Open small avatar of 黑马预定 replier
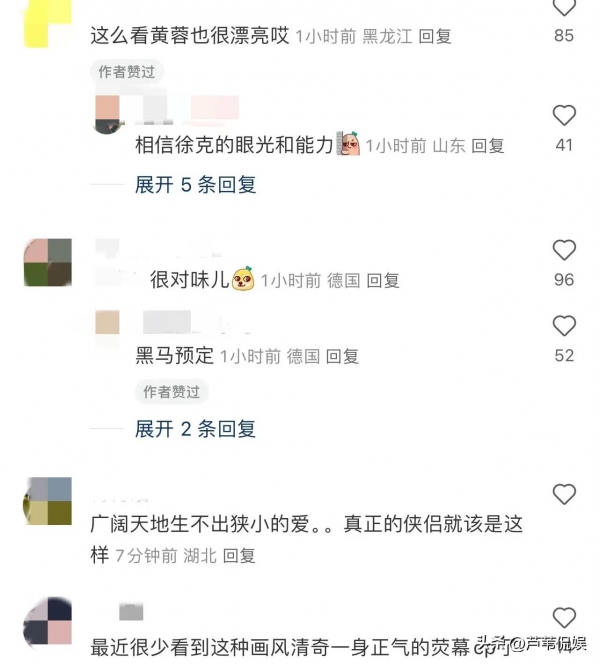The width and height of the screenshot is (600, 664). 107,324
